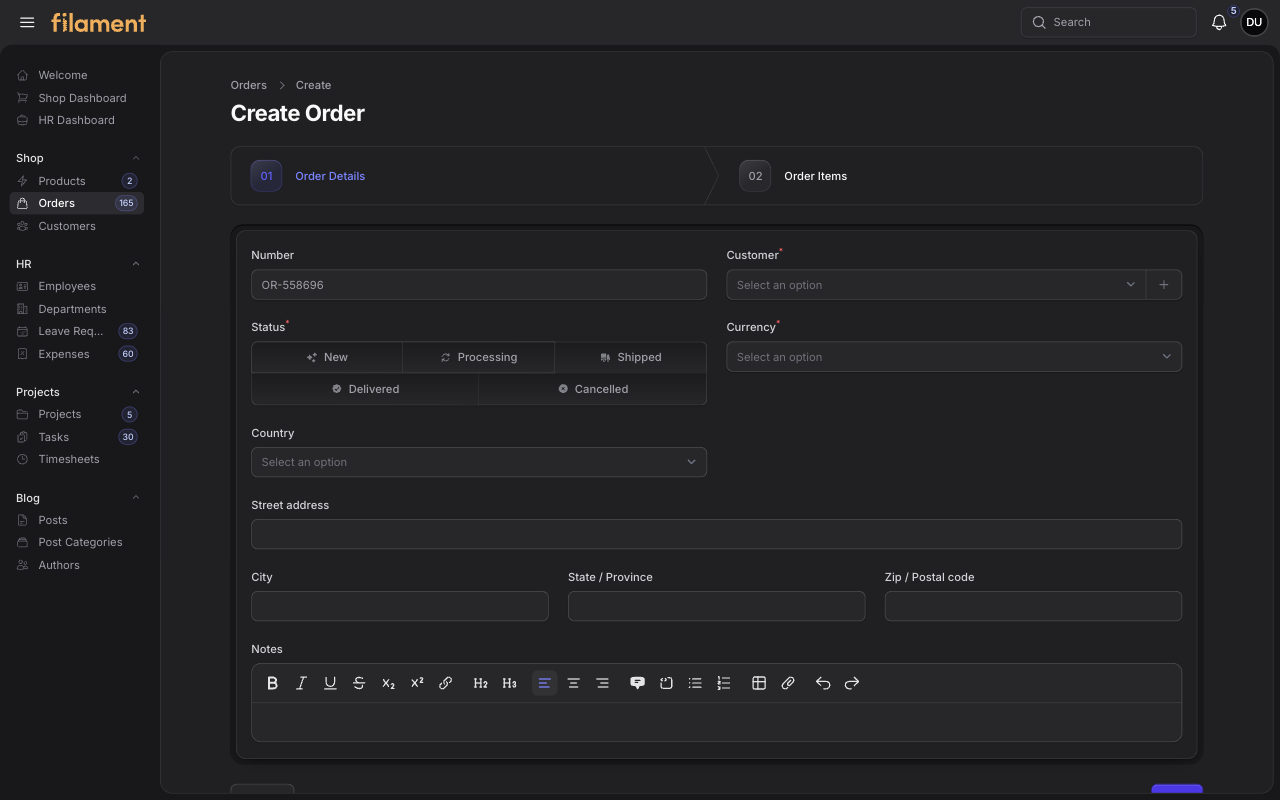The width and height of the screenshot is (1280, 800).
Task: Align Notes text to the right
Action: 603,683
